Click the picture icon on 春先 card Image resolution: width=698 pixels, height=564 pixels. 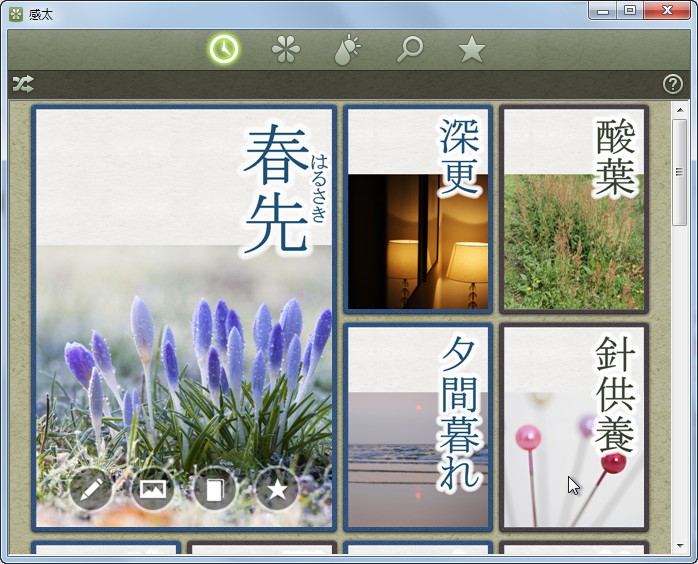coord(153,489)
